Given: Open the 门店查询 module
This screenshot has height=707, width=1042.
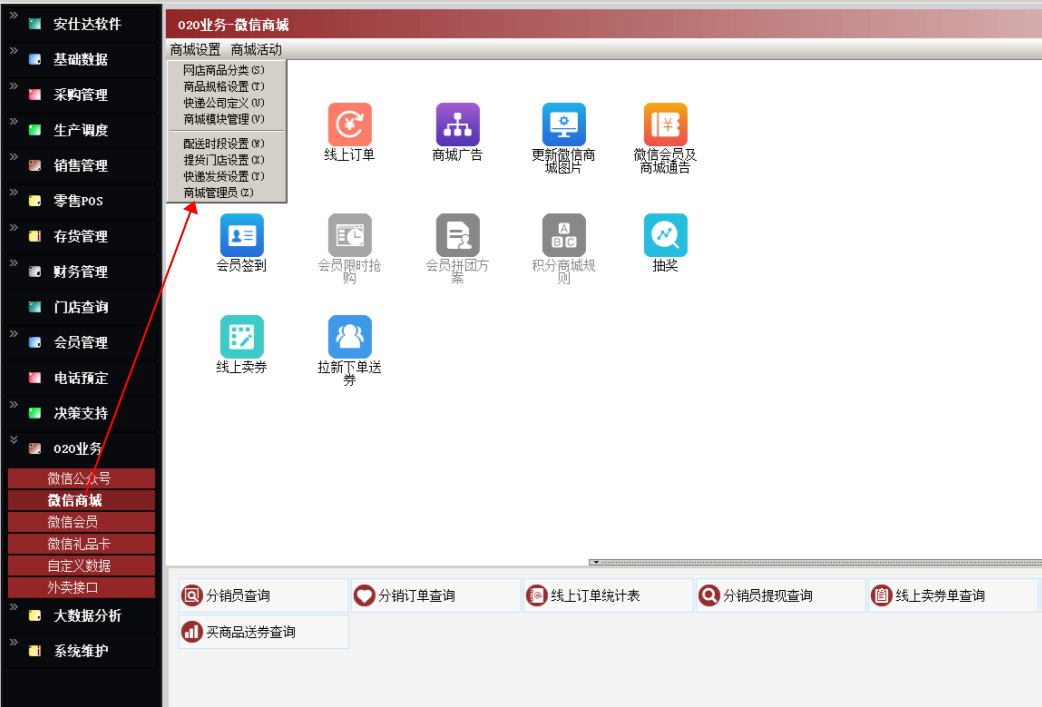Looking at the screenshot, I should 80,307.
